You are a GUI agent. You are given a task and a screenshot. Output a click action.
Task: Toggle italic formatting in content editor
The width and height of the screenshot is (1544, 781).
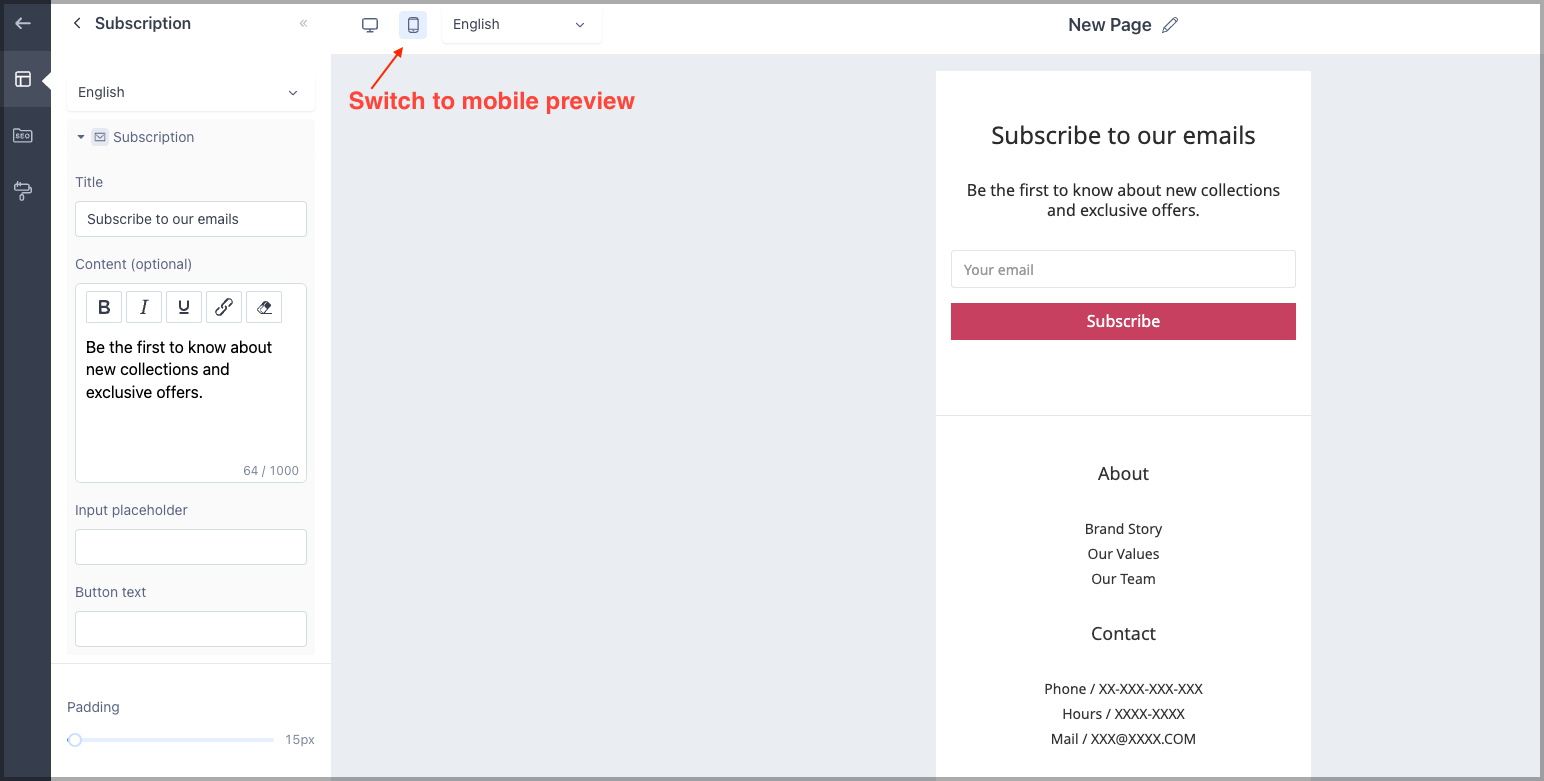144,307
